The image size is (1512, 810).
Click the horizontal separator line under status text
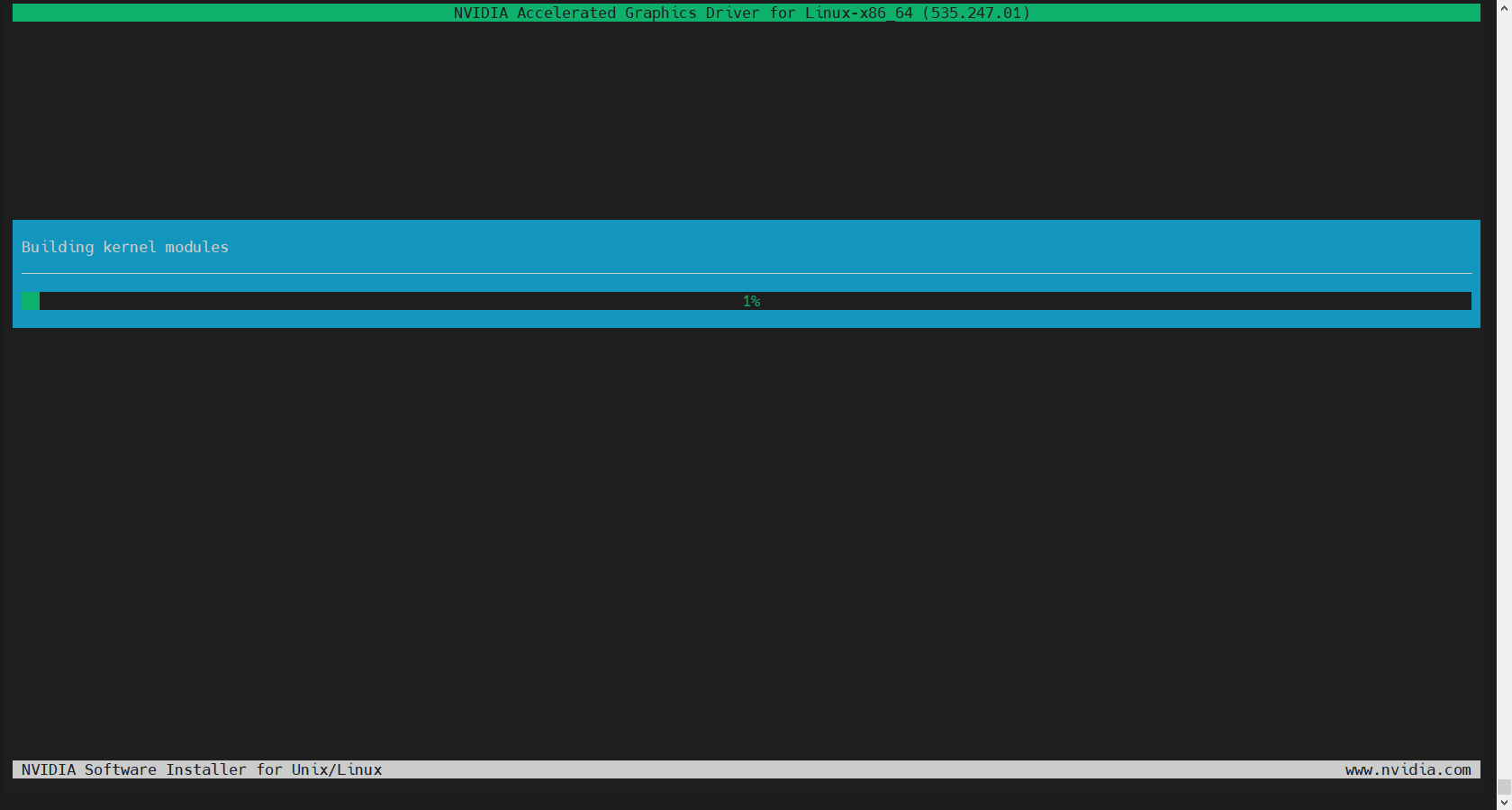(746, 273)
